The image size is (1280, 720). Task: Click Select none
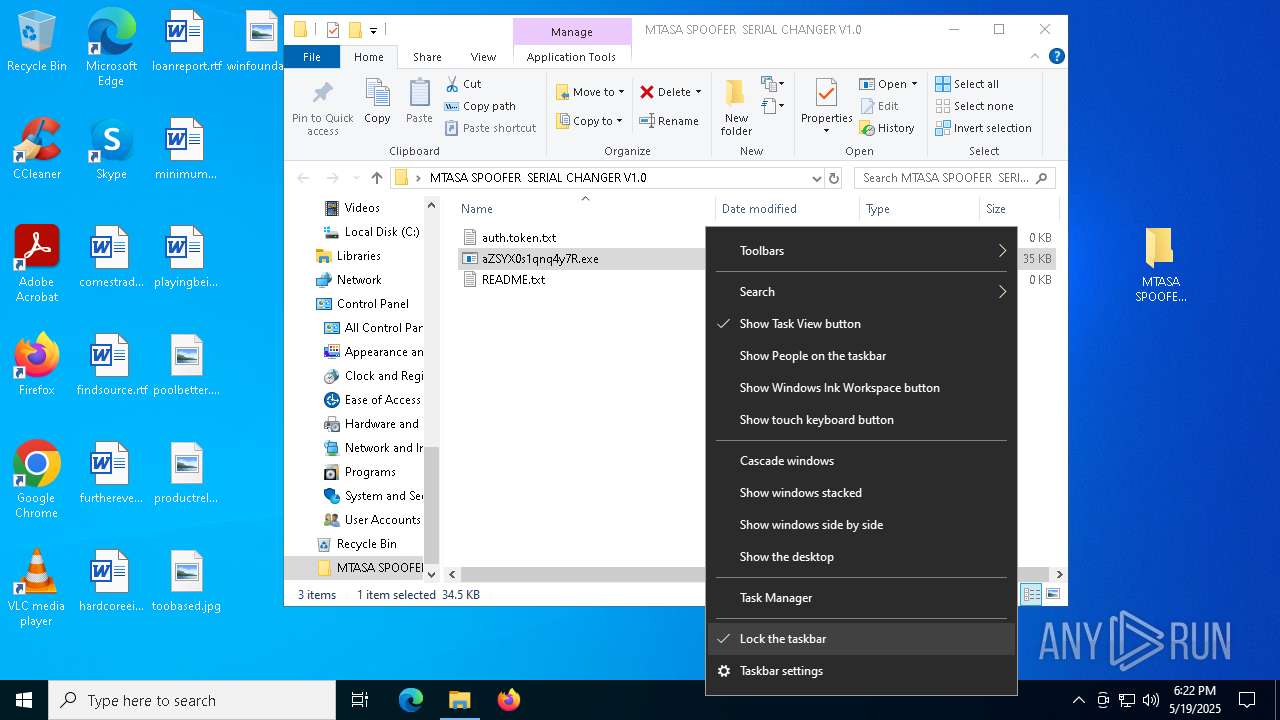coord(974,106)
